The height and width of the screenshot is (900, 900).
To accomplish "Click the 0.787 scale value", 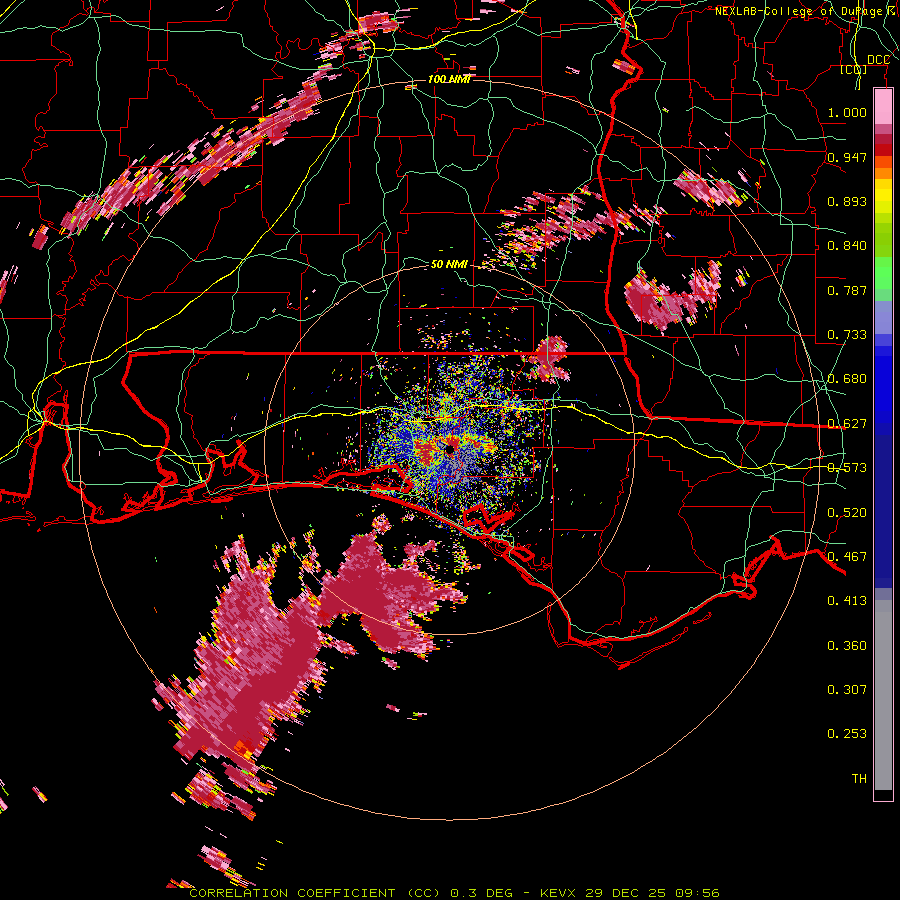I will 847,290.
